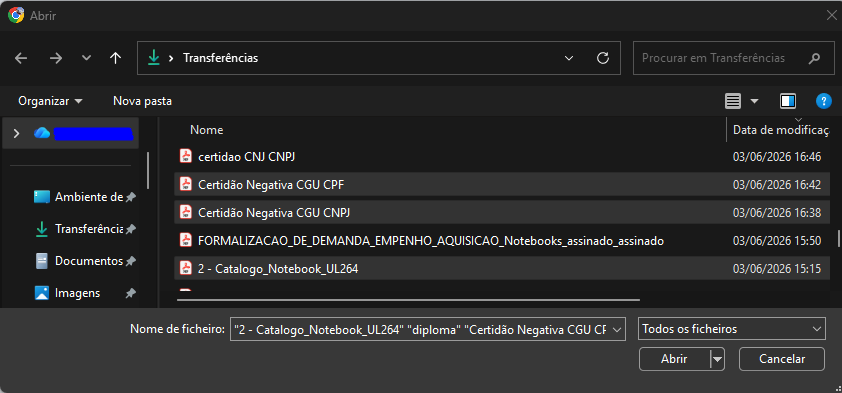842x393 pixels.
Task: Click date 03/06/2026 15:50
Action: pyautogui.click(x=777, y=241)
